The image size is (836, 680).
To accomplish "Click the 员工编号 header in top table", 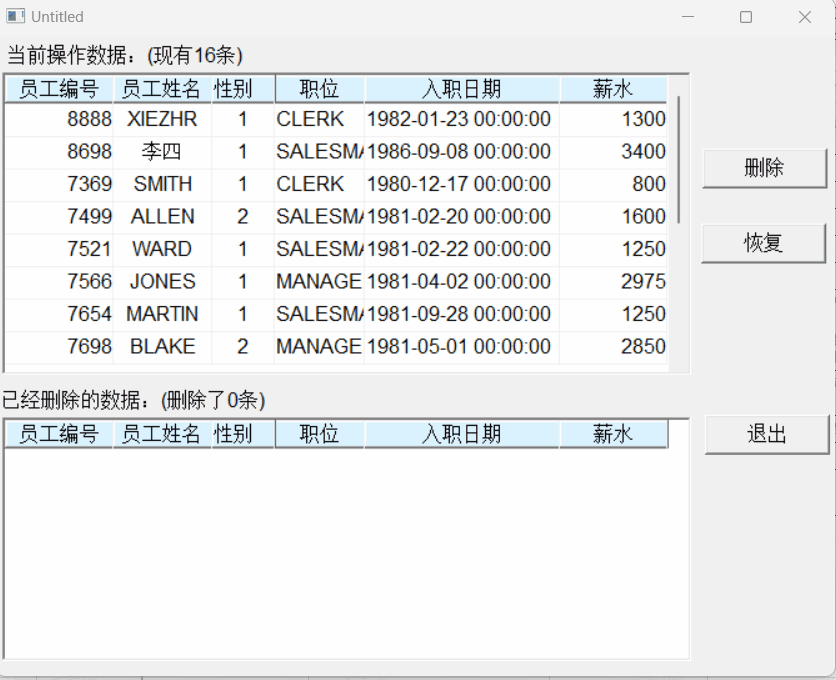I will point(59,89).
